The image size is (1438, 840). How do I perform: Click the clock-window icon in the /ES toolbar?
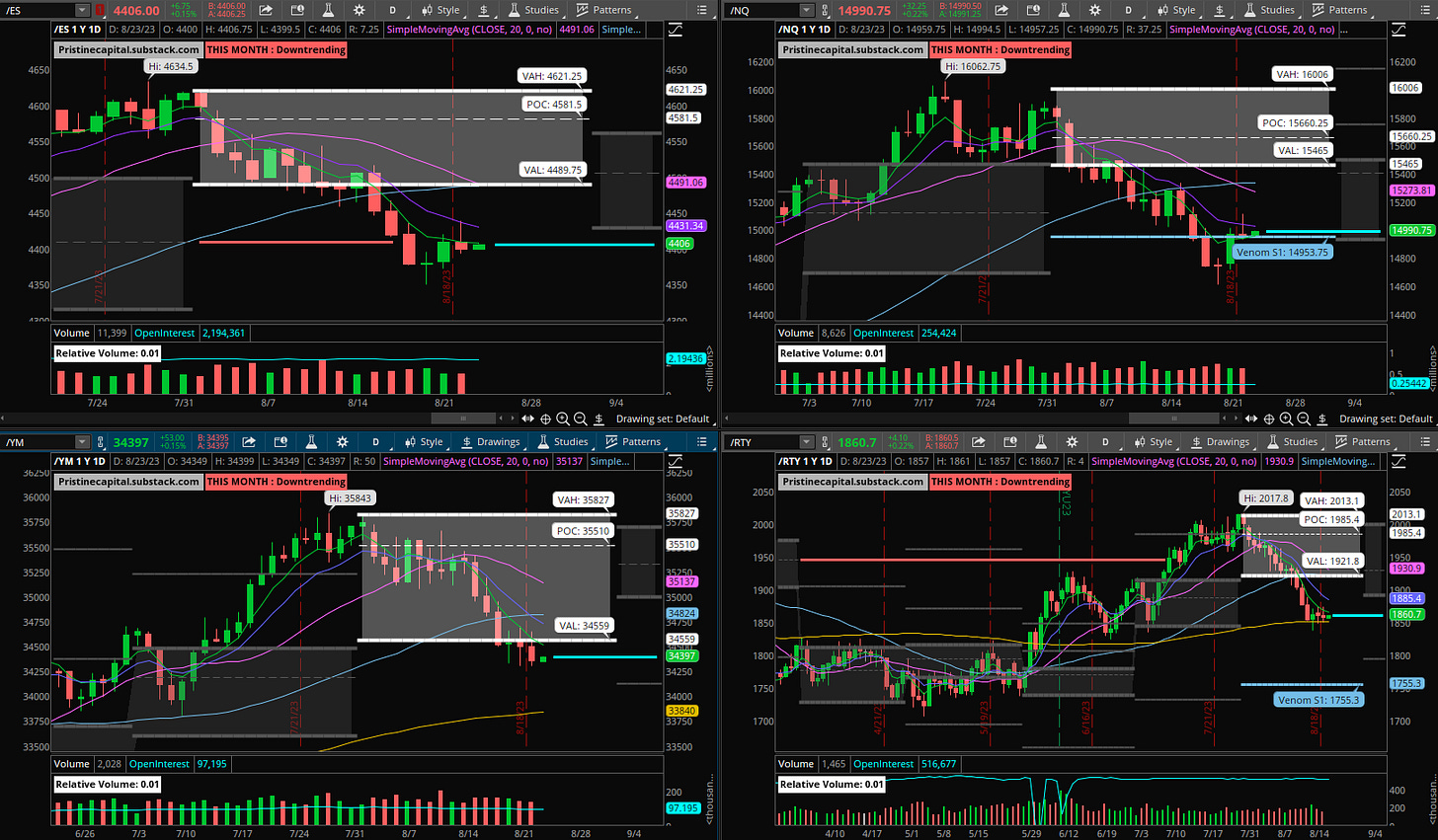(297, 10)
